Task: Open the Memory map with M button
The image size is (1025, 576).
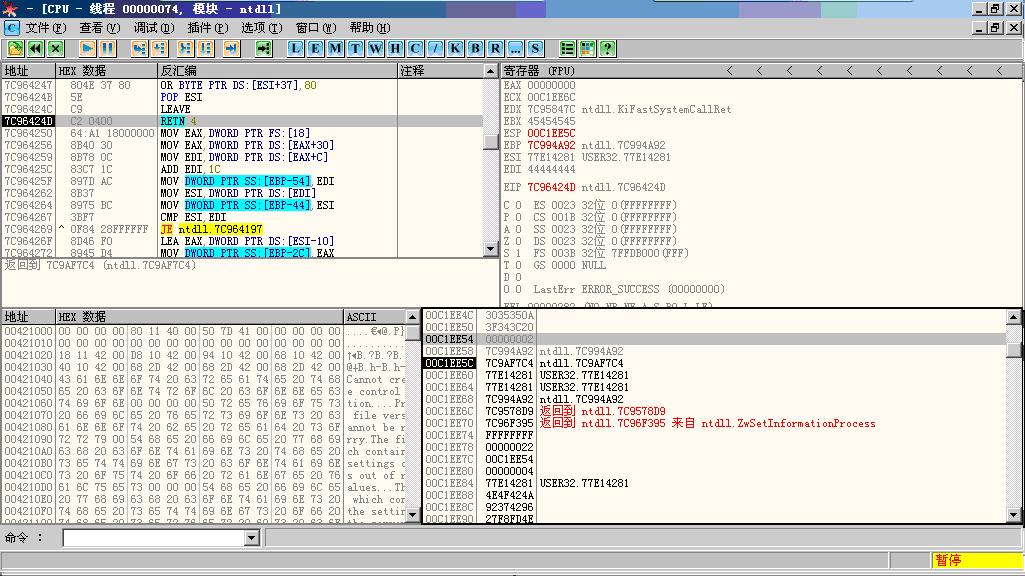Action: (x=335, y=48)
